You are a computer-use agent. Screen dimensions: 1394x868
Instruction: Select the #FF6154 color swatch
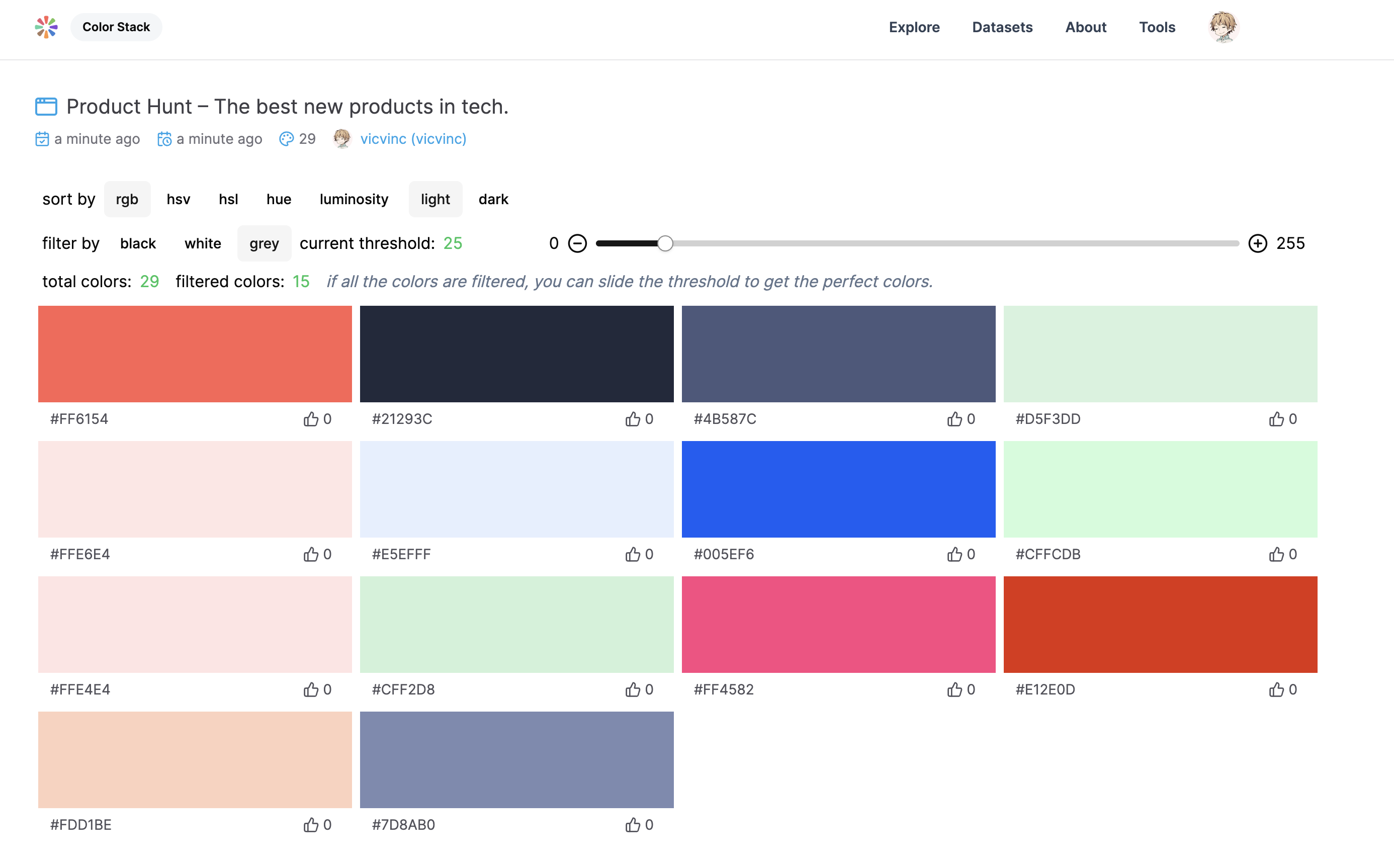tap(195, 354)
